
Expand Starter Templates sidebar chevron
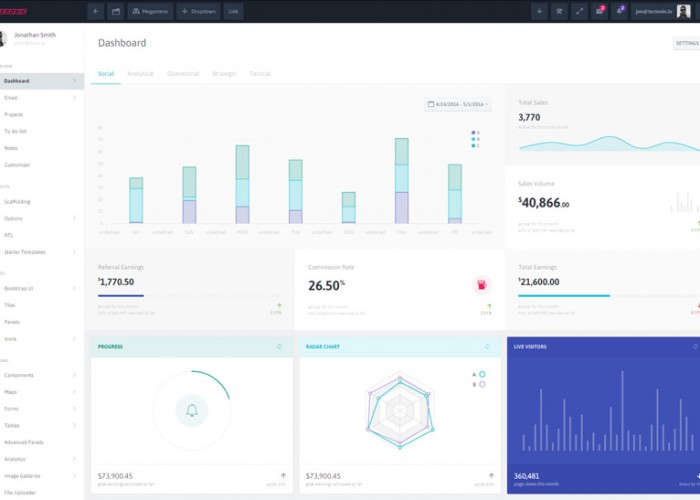(x=74, y=252)
